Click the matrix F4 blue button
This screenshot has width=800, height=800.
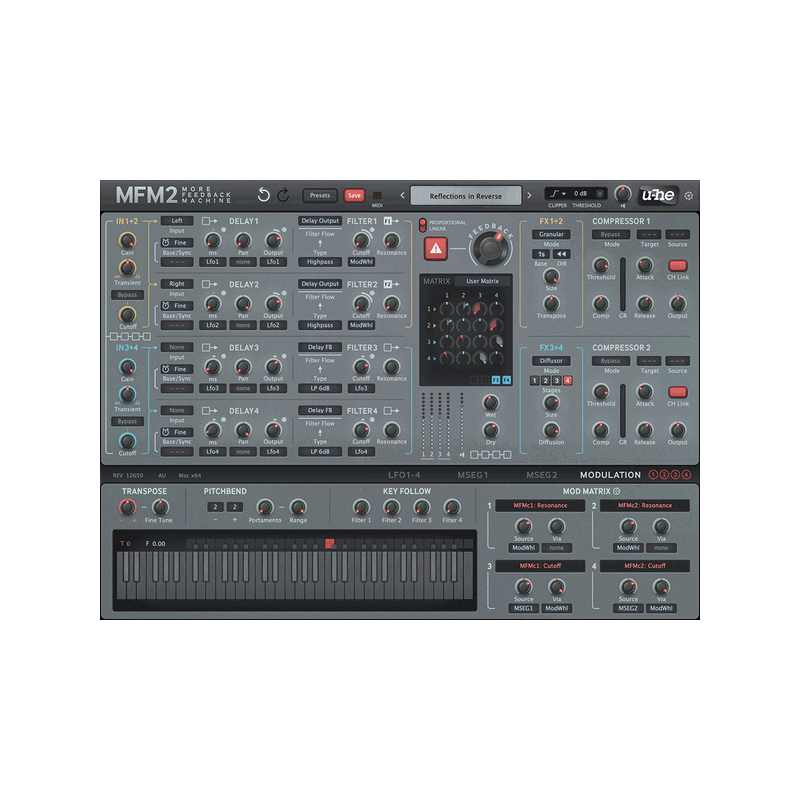coord(507,380)
